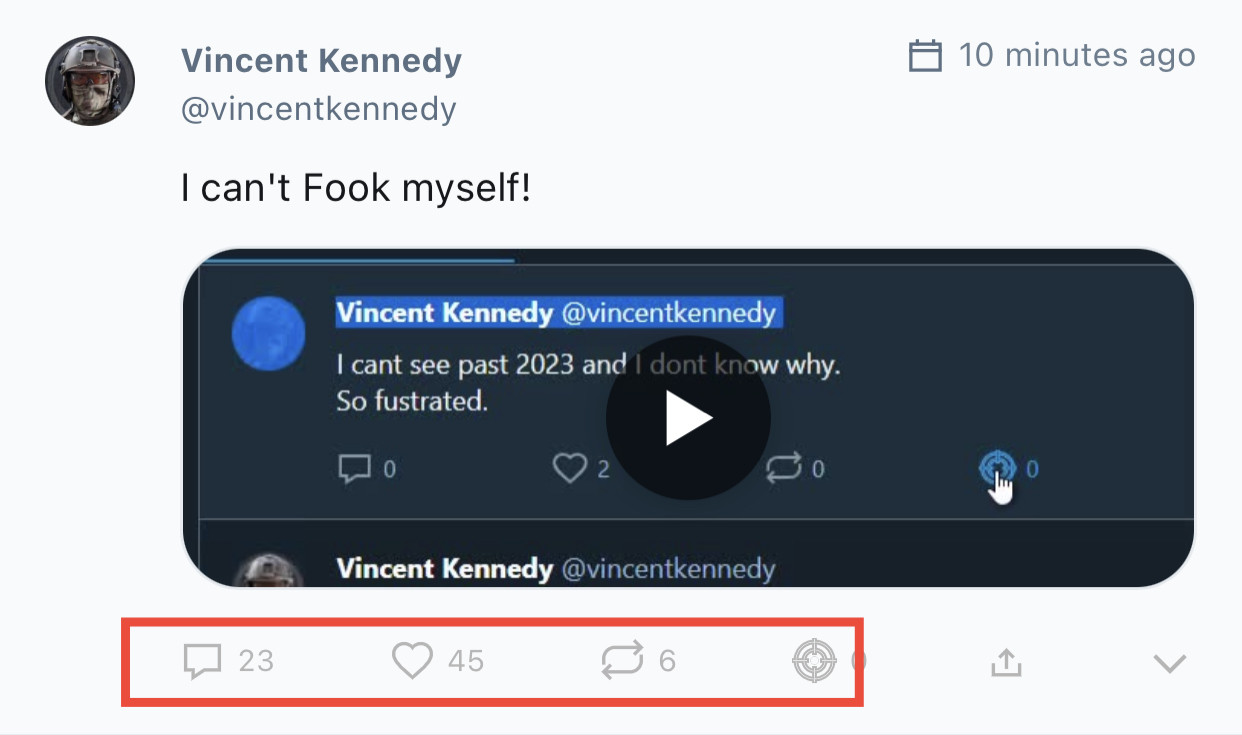The image size is (1242, 735).
Task: Click the light gray crosshair icon under the video
Action: click(x=814, y=661)
